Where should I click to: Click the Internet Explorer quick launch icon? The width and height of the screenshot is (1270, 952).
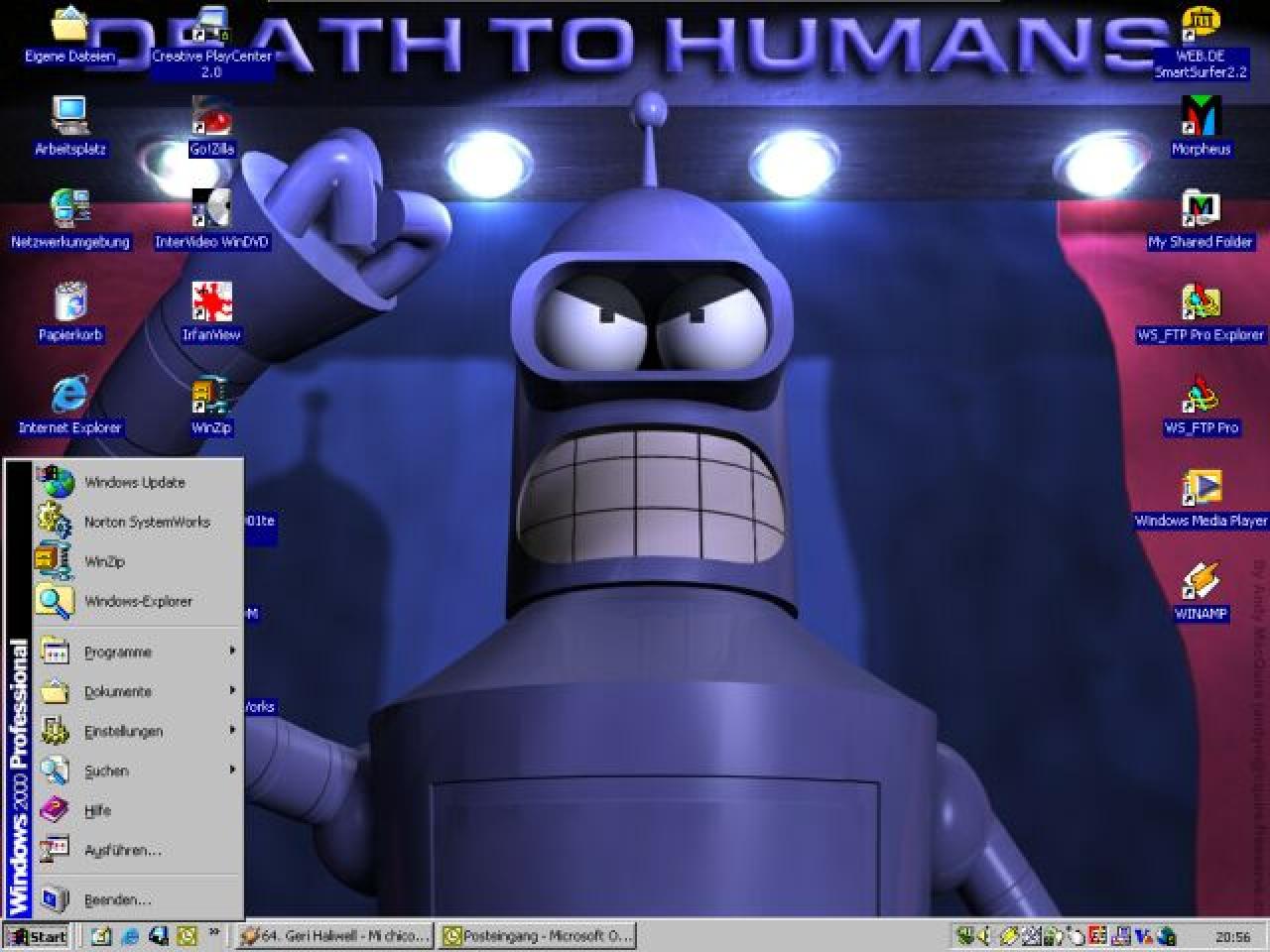pyautogui.click(x=130, y=935)
